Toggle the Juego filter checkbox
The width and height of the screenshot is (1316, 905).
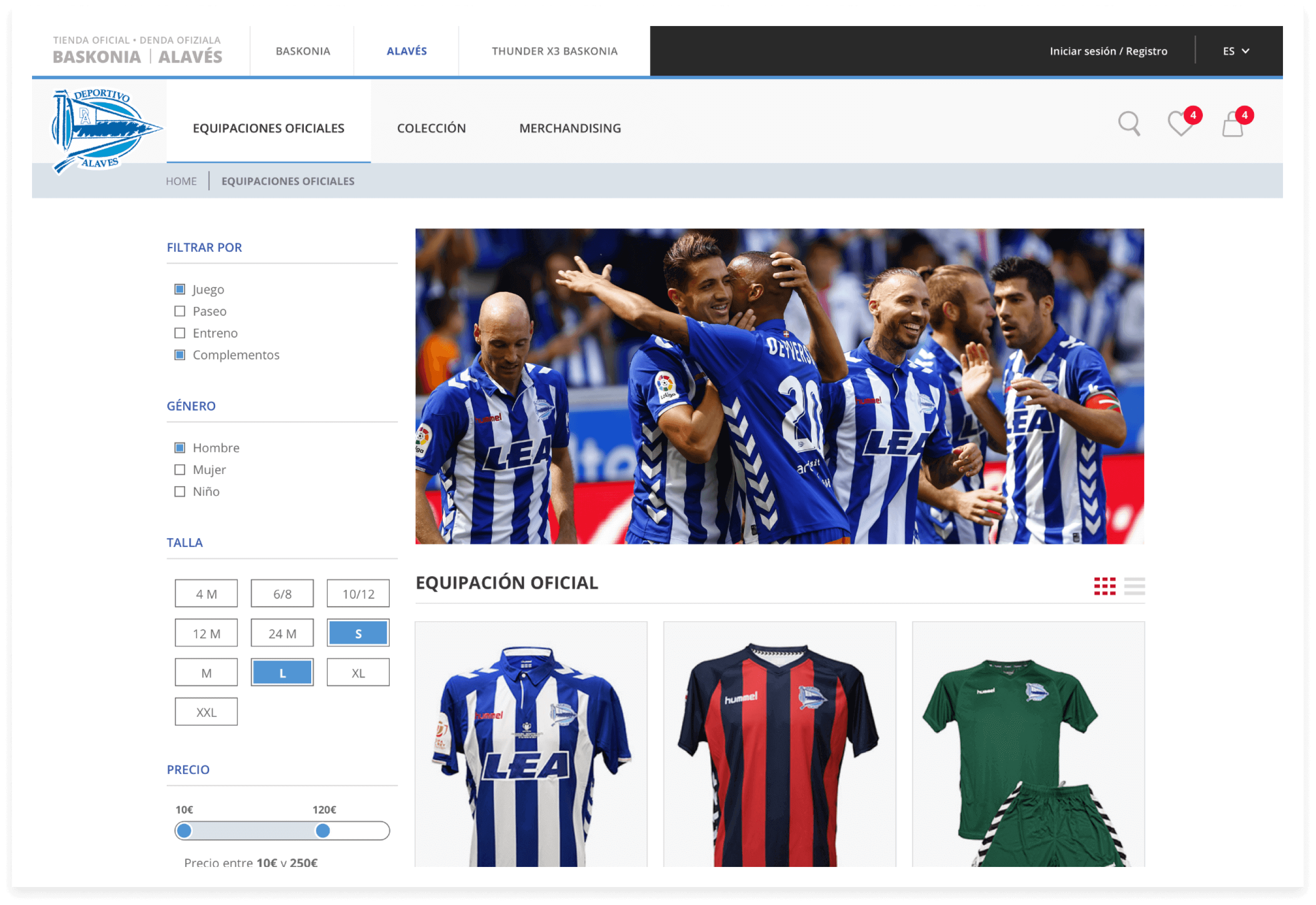[180, 289]
